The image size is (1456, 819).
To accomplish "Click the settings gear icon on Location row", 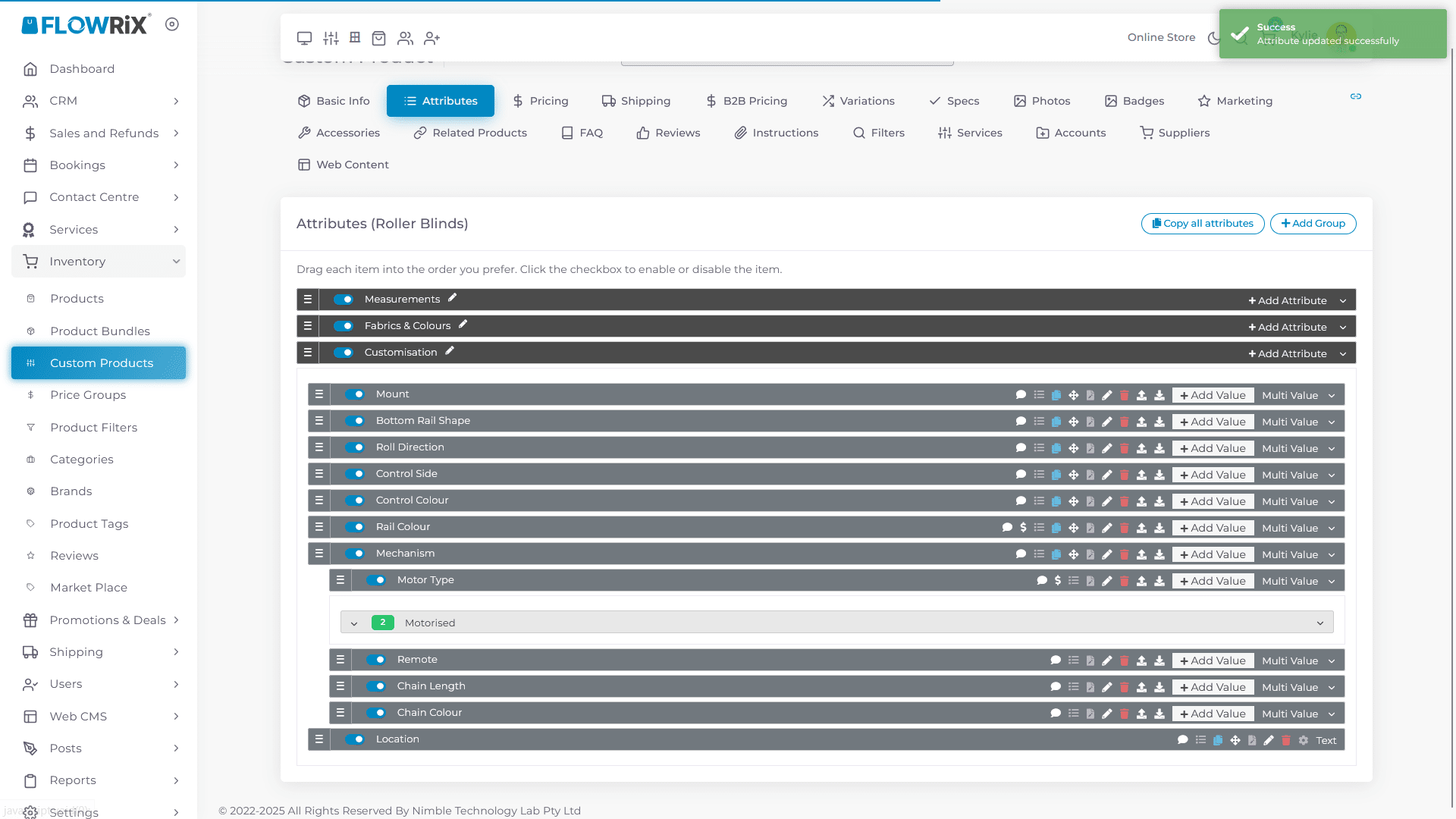I will click(1304, 740).
